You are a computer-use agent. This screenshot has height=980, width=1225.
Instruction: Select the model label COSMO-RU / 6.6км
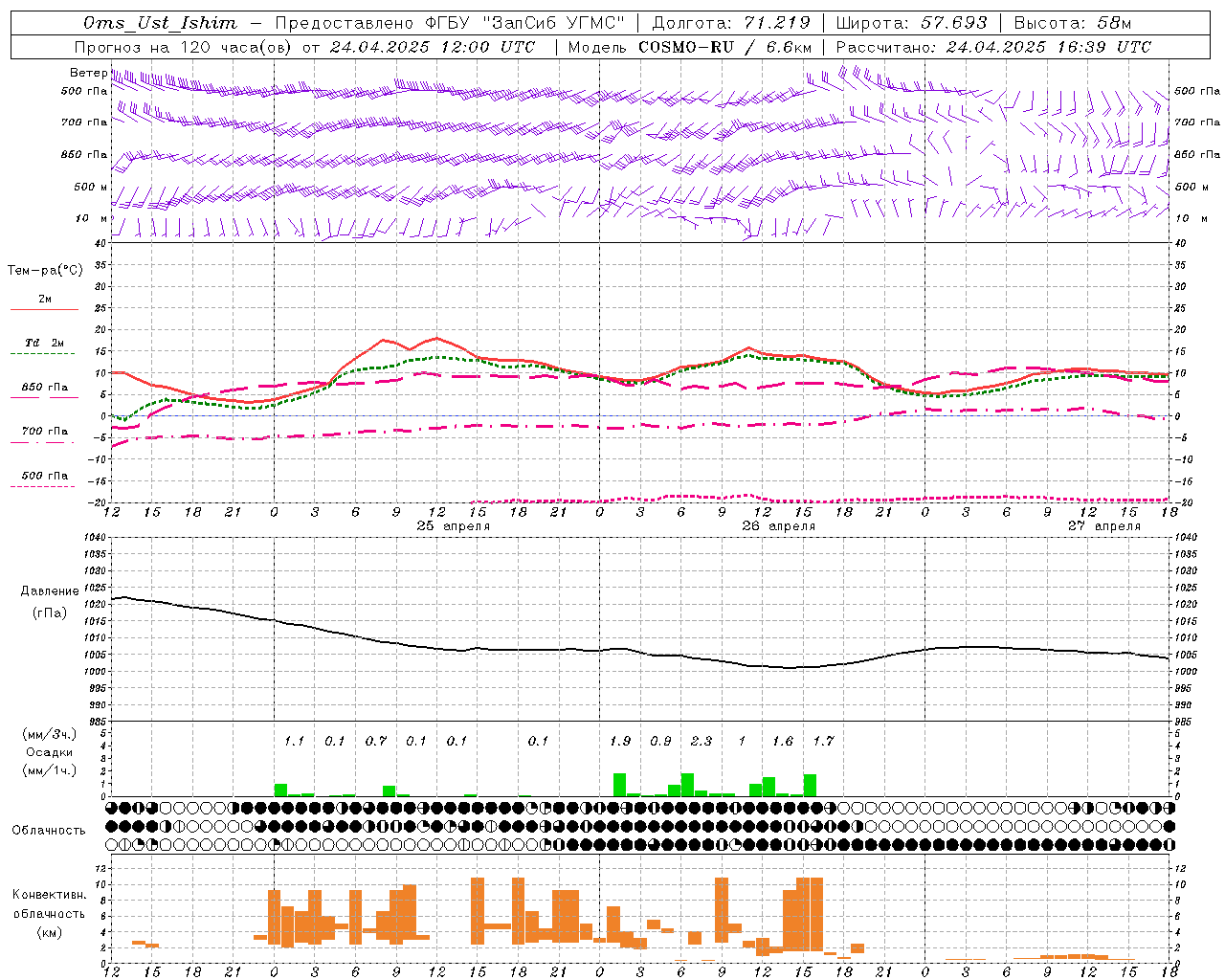[x=725, y=47]
